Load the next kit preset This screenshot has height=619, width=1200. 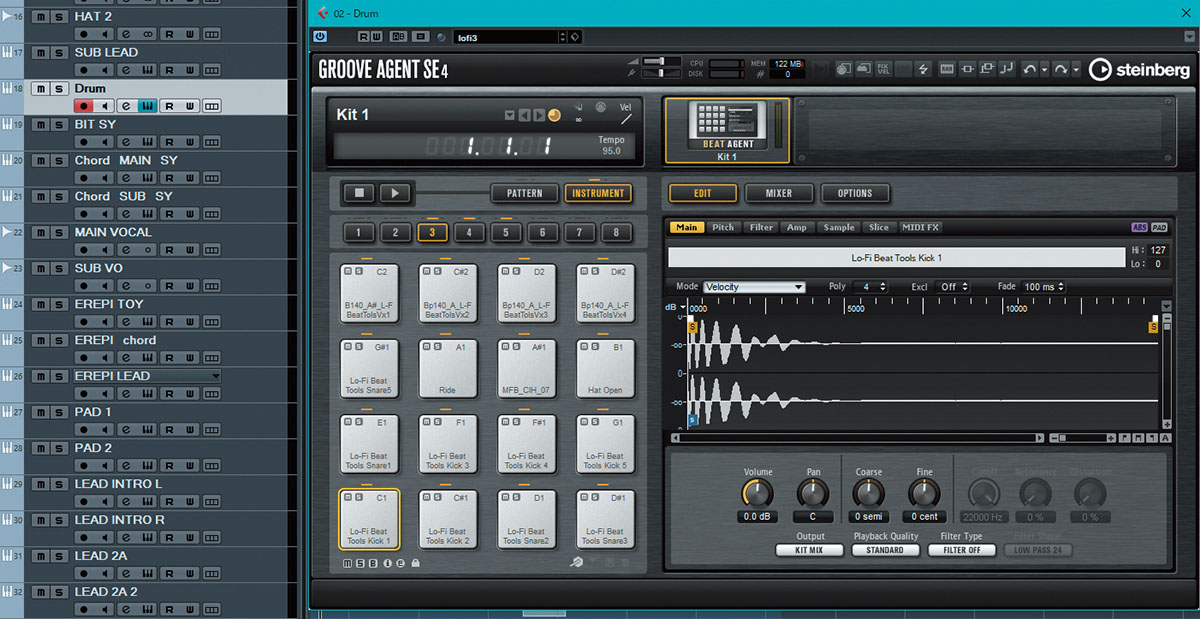coord(539,115)
